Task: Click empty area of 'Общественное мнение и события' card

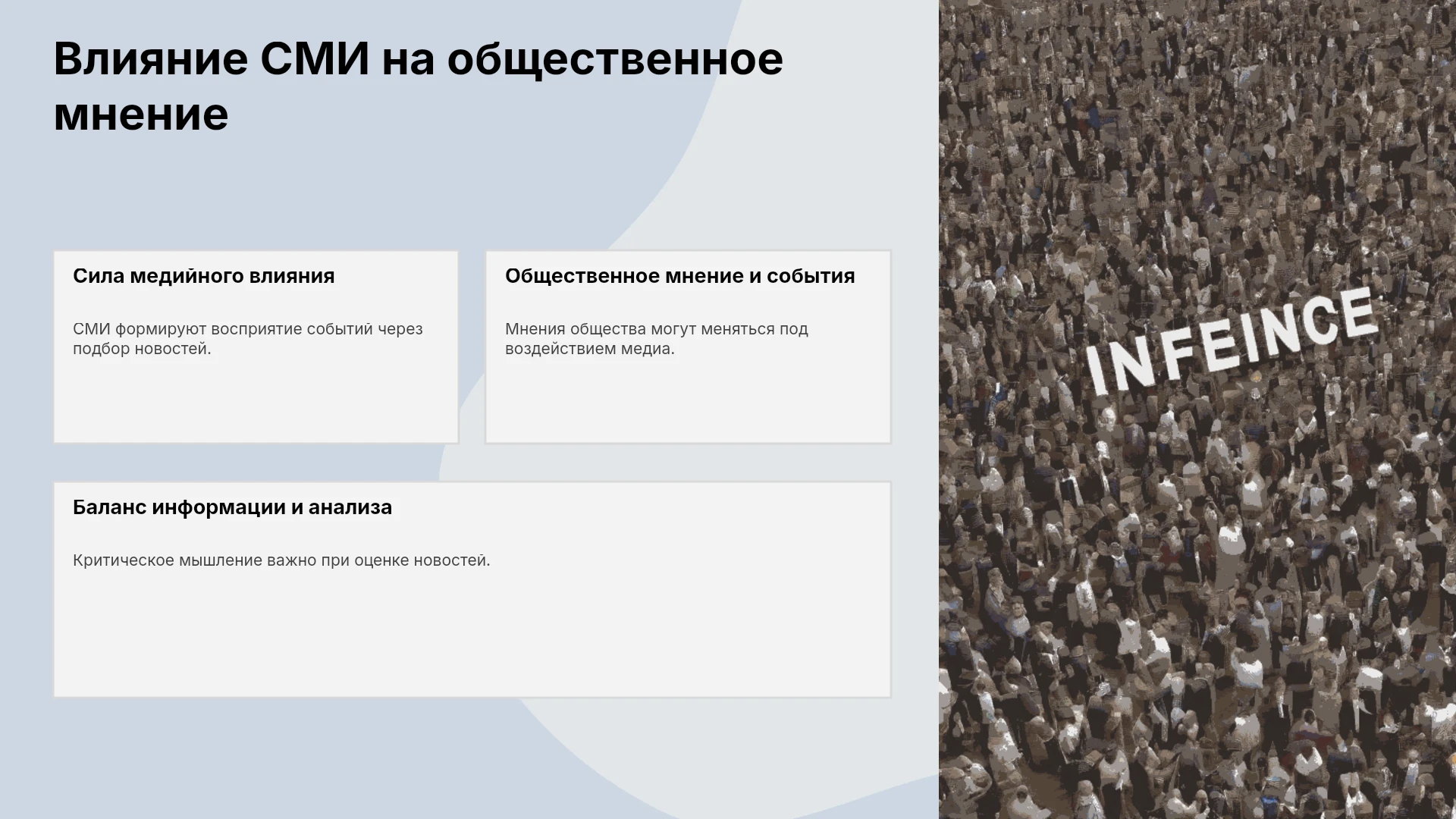Action: point(689,402)
